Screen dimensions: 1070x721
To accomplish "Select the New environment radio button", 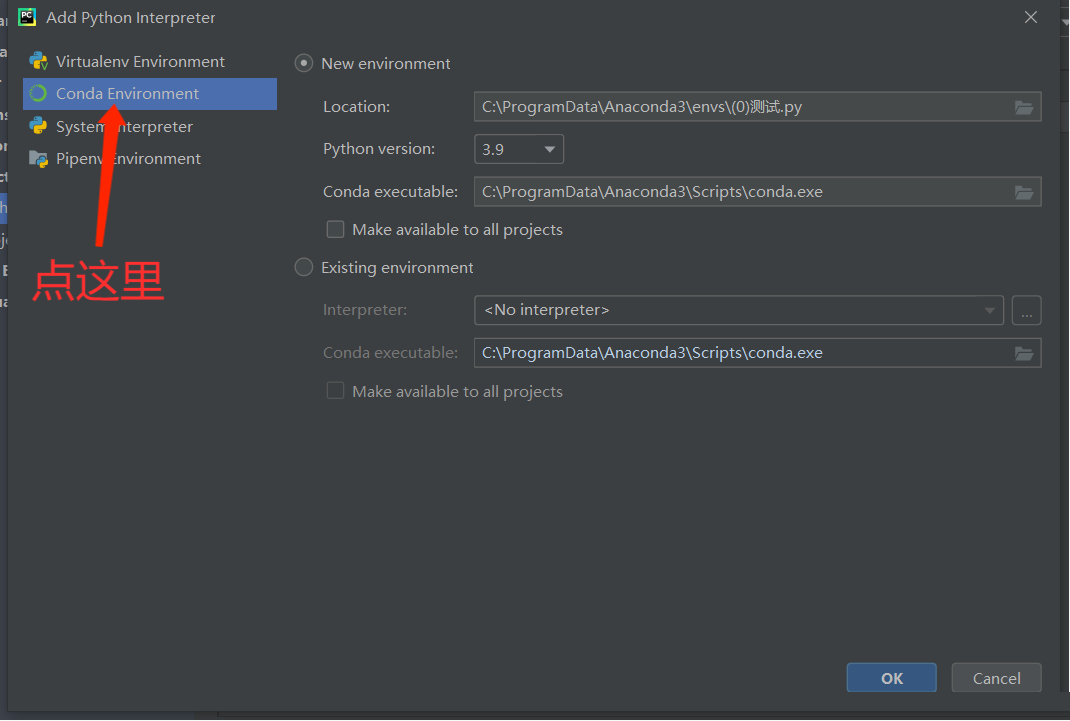I will [x=304, y=63].
